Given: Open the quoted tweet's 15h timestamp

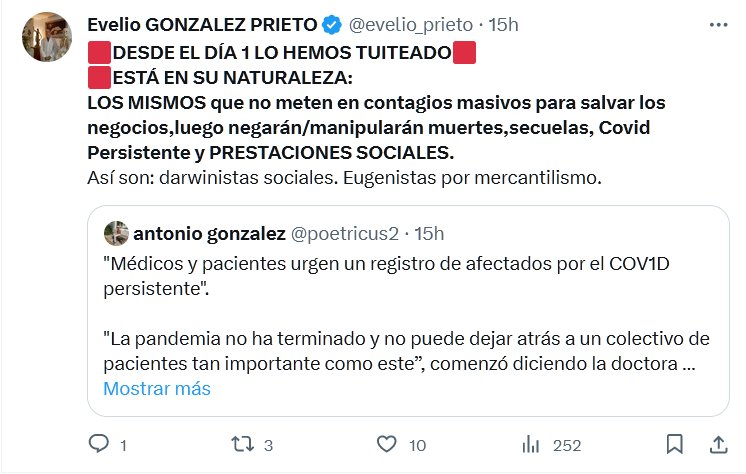Looking at the screenshot, I should (428, 233).
